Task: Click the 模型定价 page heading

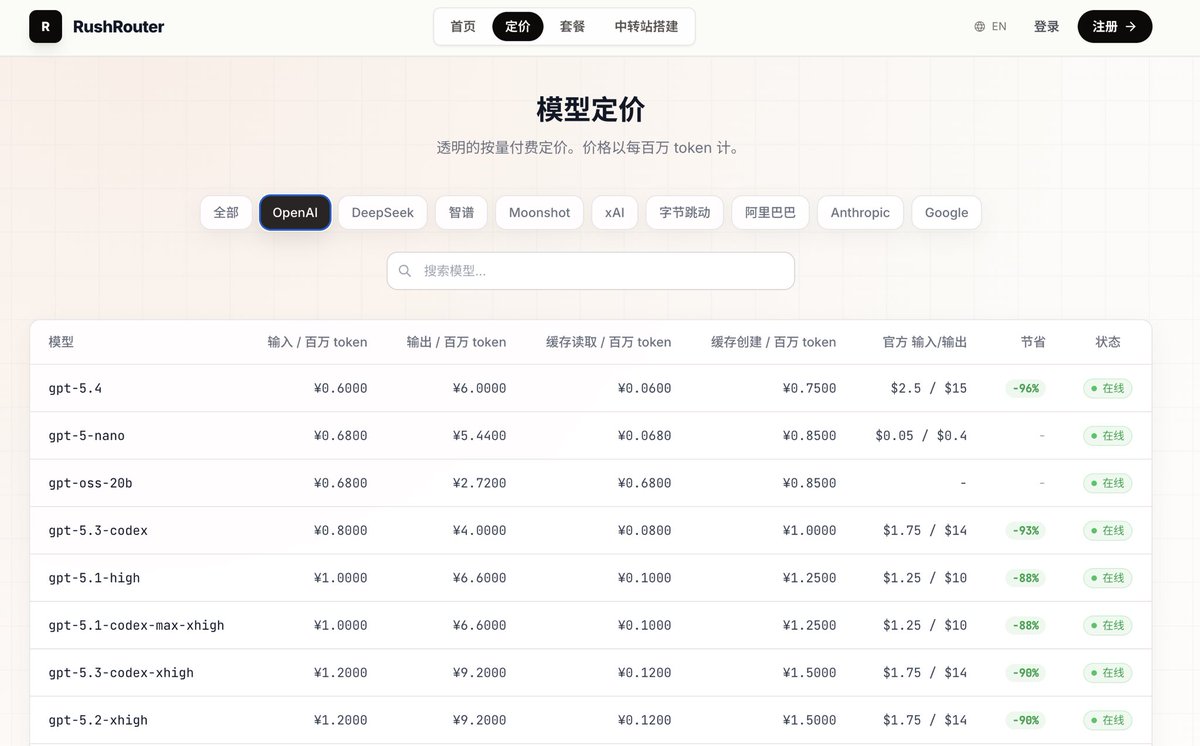Action: click(x=591, y=108)
